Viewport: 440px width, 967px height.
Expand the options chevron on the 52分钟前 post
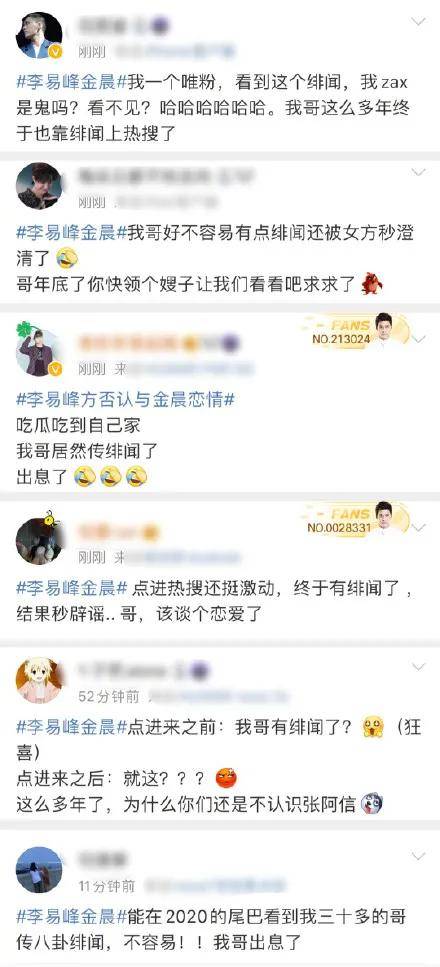(419, 667)
